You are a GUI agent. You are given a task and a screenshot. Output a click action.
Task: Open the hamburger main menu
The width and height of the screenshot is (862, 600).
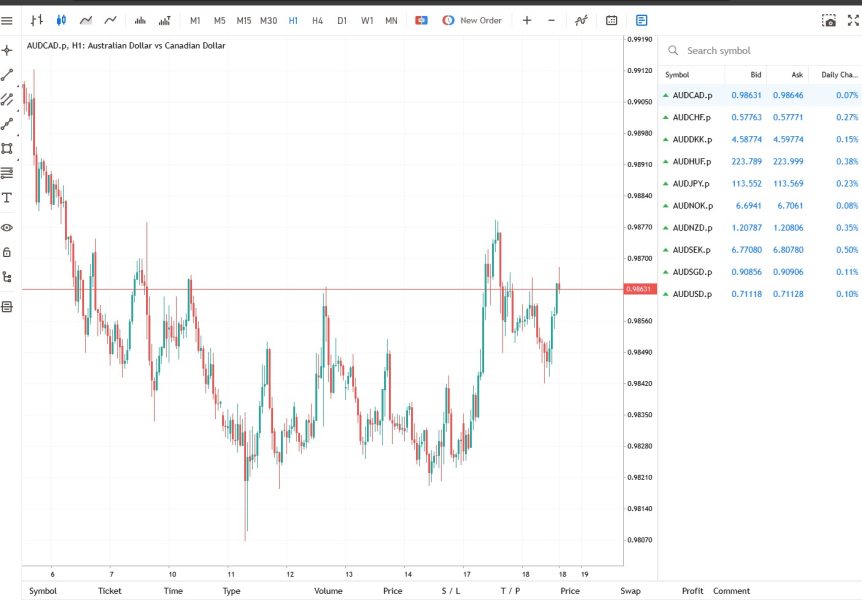click(x=7, y=21)
